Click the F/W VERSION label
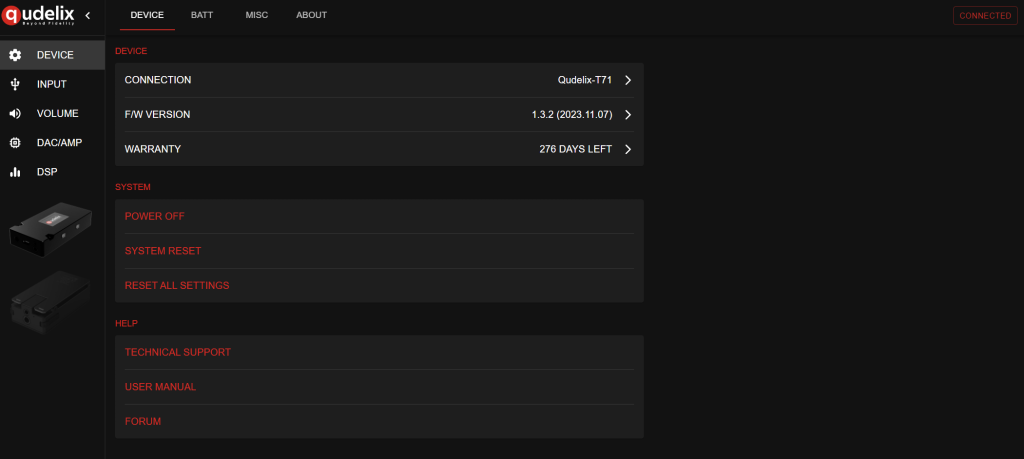Image resolution: width=1024 pixels, height=459 pixels. tap(157, 114)
